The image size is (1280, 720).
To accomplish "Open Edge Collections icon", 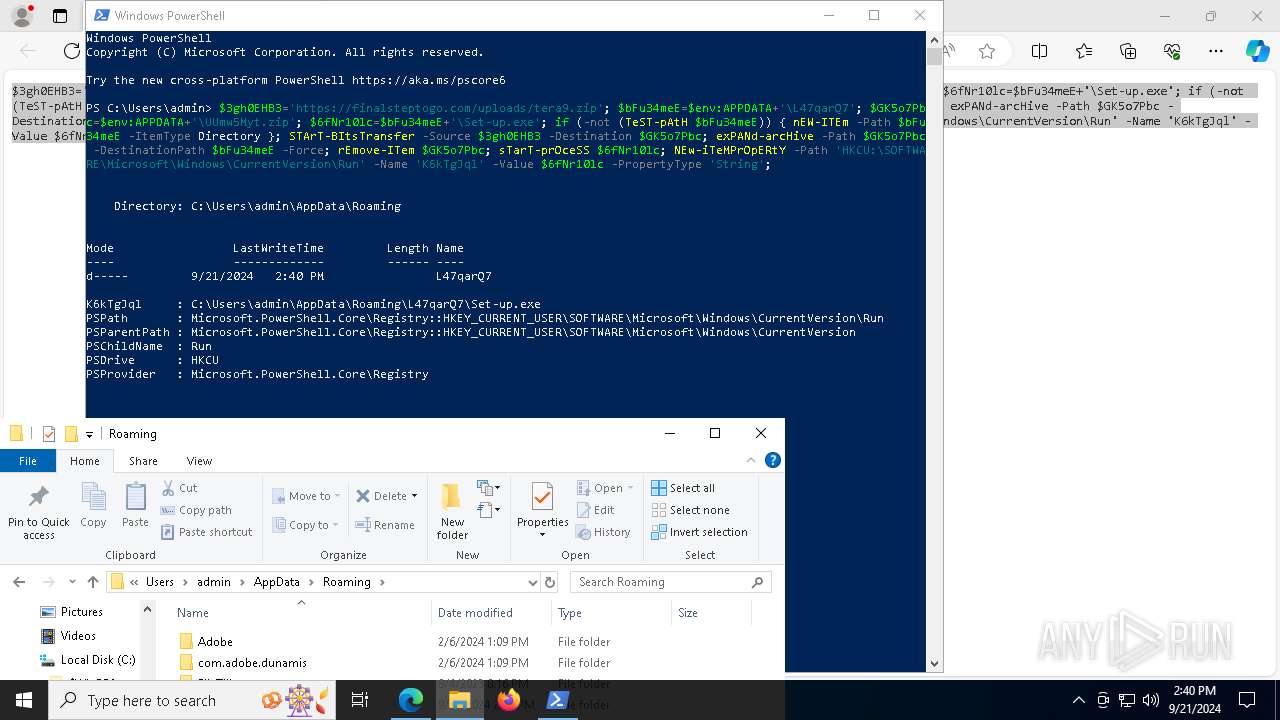I will tap(1128, 51).
